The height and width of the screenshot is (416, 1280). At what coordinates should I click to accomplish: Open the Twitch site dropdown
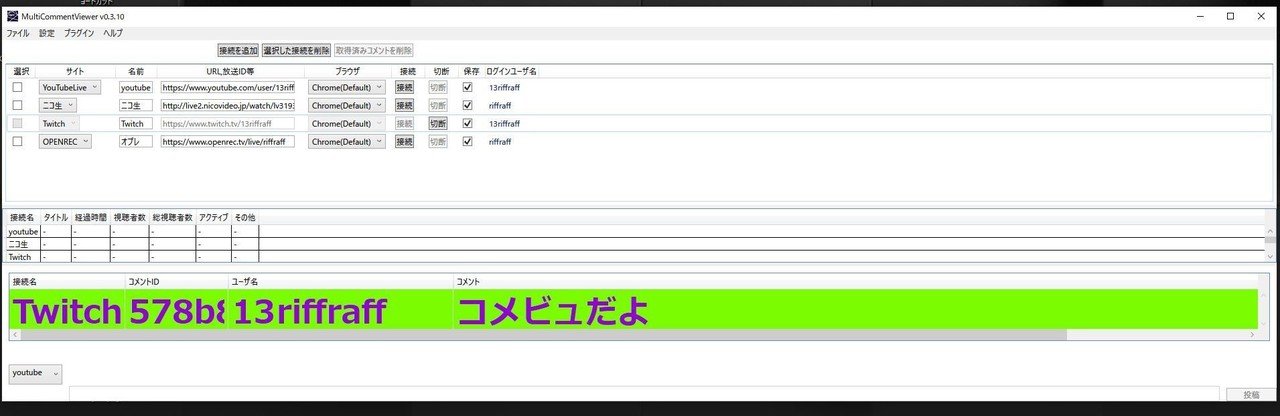click(59, 123)
